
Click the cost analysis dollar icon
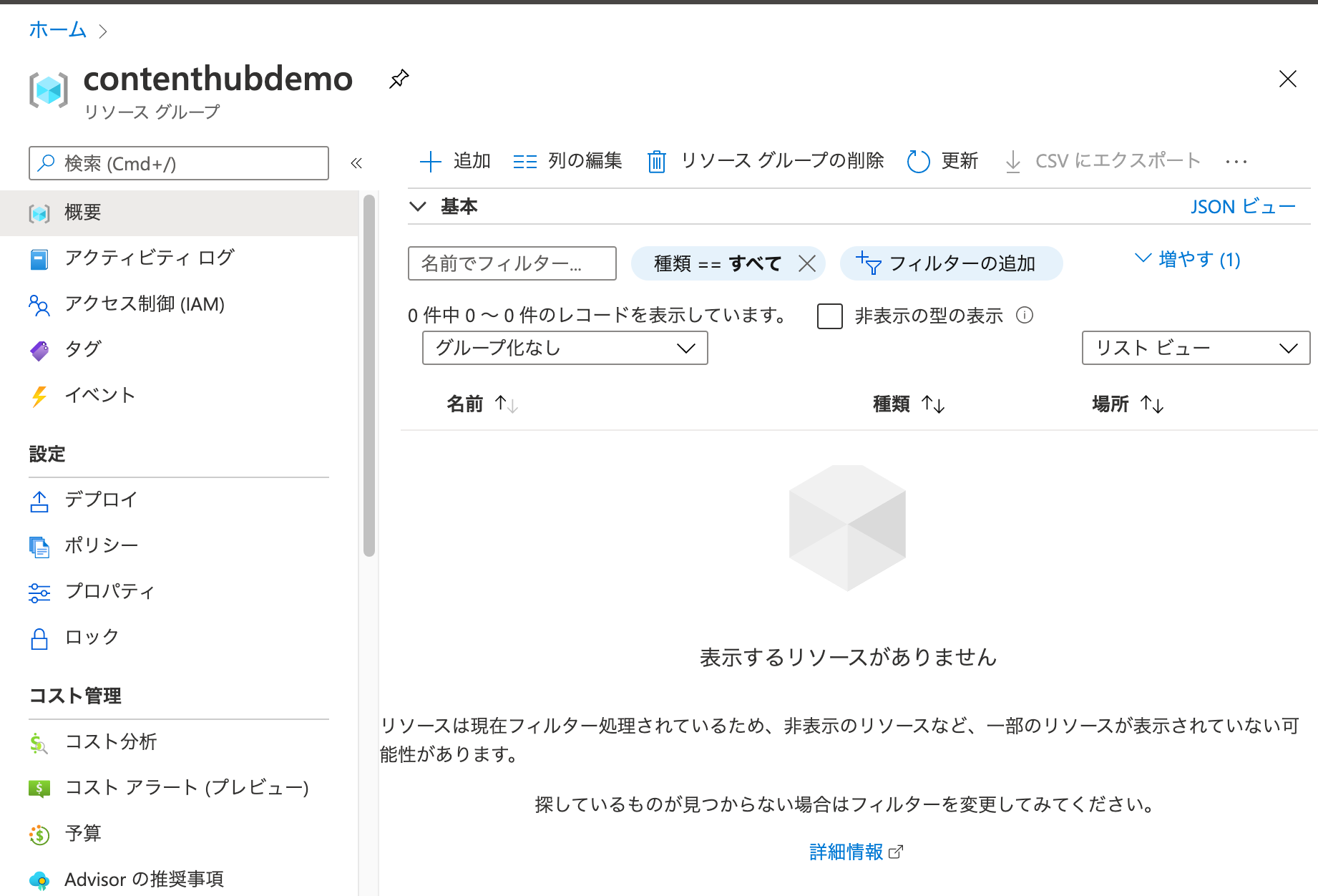tap(39, 744)
